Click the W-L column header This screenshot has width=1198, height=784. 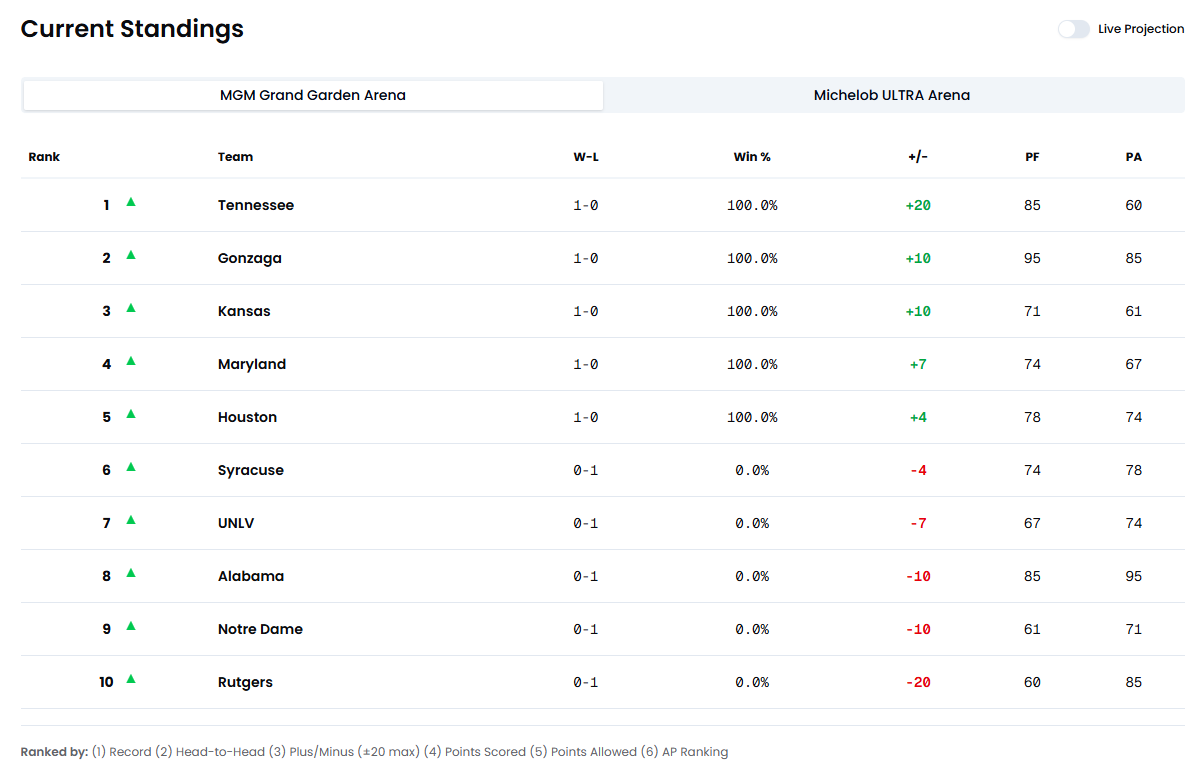(x=586, y=157)
